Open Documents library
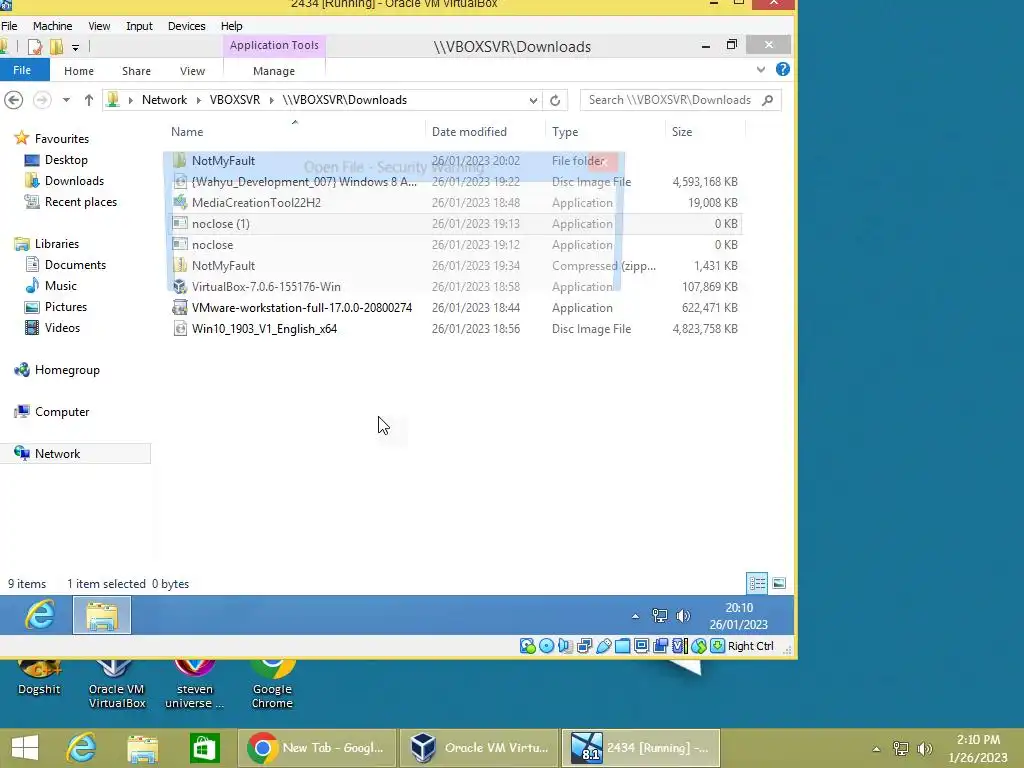 point(65,264)
